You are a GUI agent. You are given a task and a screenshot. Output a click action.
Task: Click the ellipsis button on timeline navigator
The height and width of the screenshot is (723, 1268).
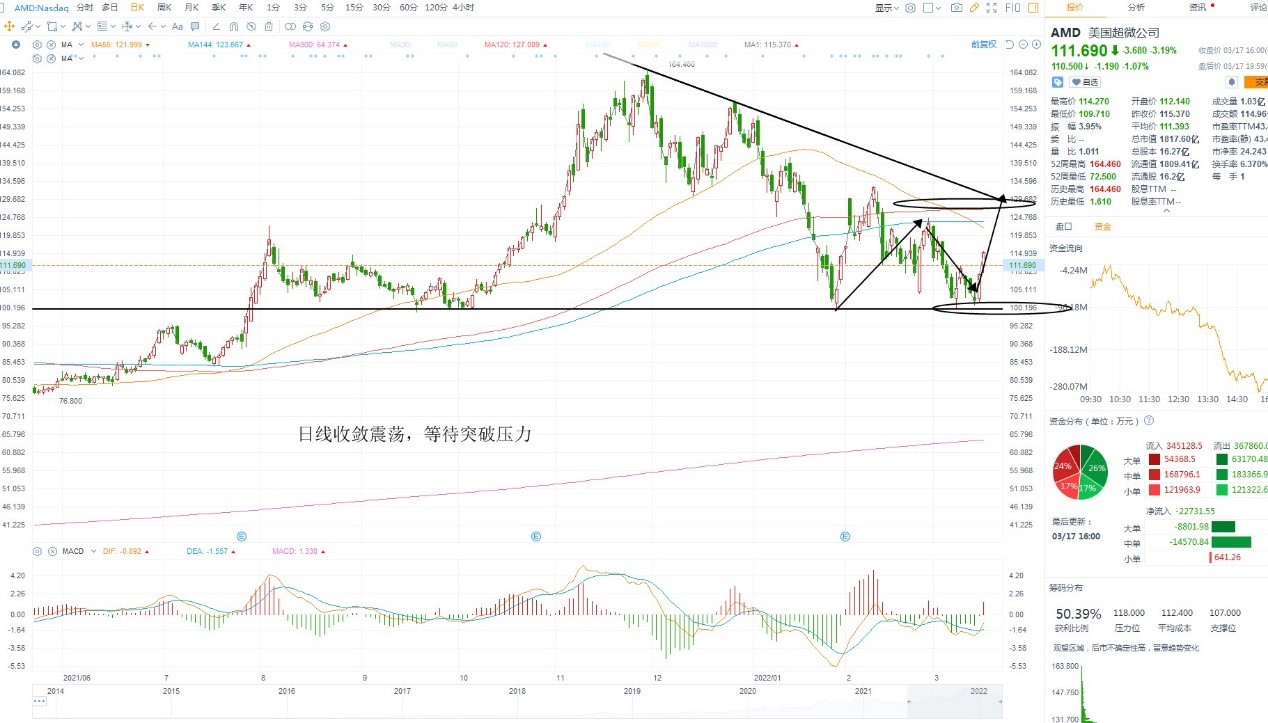click(38, 699)
